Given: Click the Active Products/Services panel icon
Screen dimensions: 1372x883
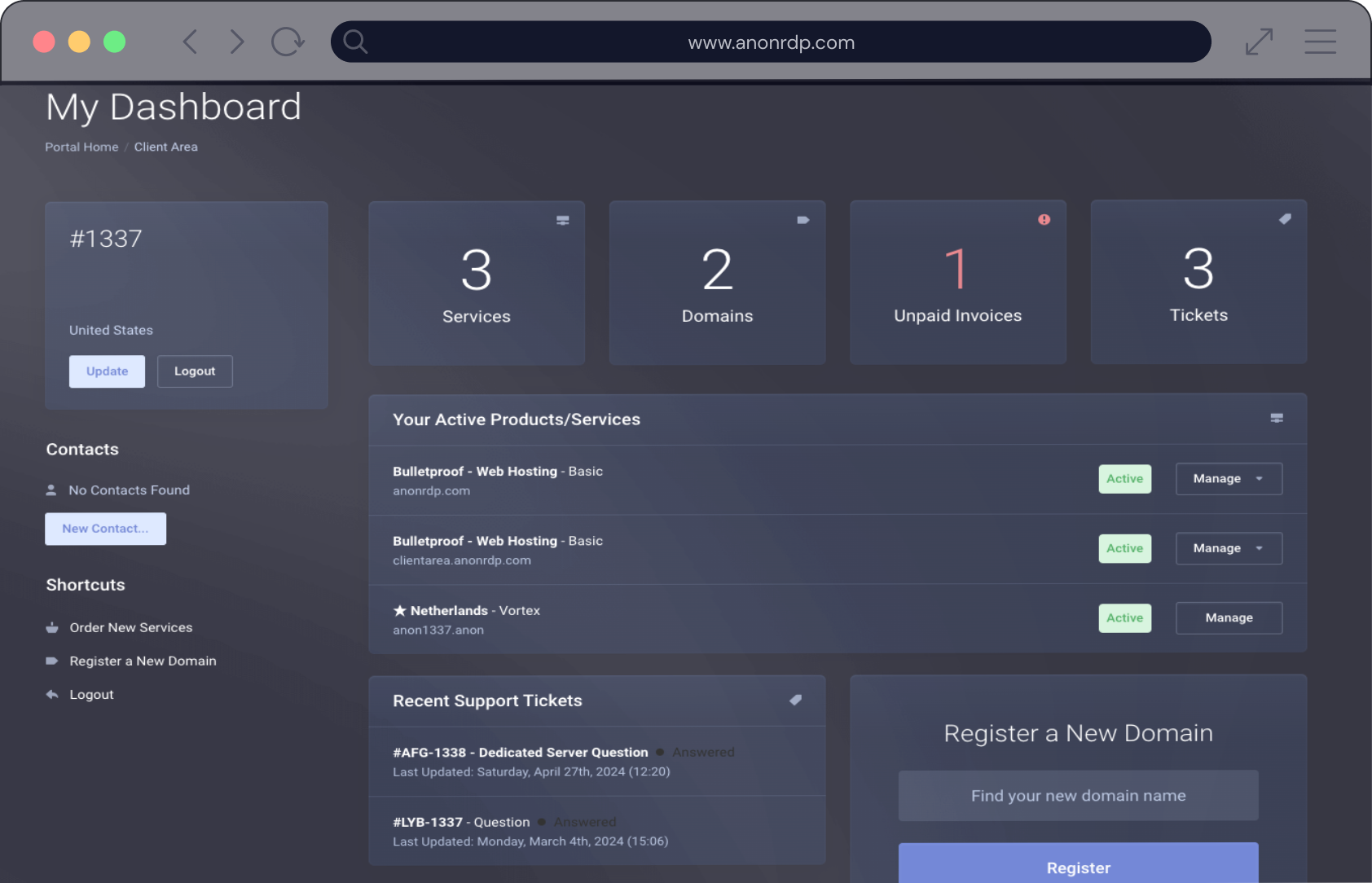Looking at the screenshot, I should [x=1277, y=418].
